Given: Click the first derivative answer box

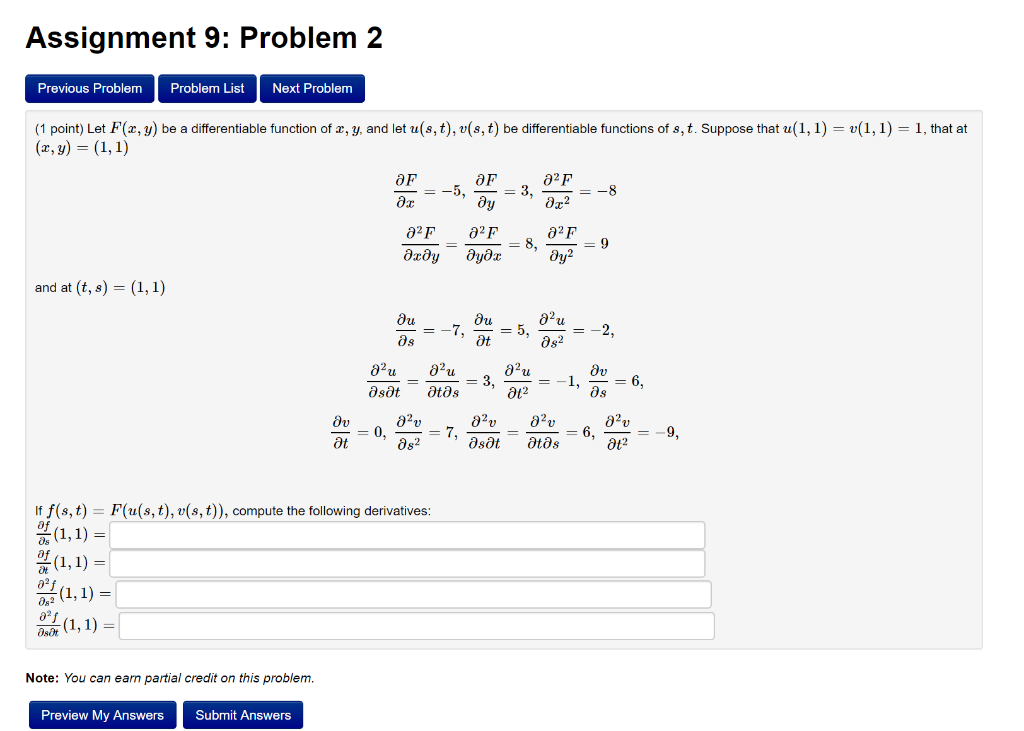Looking at the screenshot, I should pyautogui.click(x=405, y=534).
